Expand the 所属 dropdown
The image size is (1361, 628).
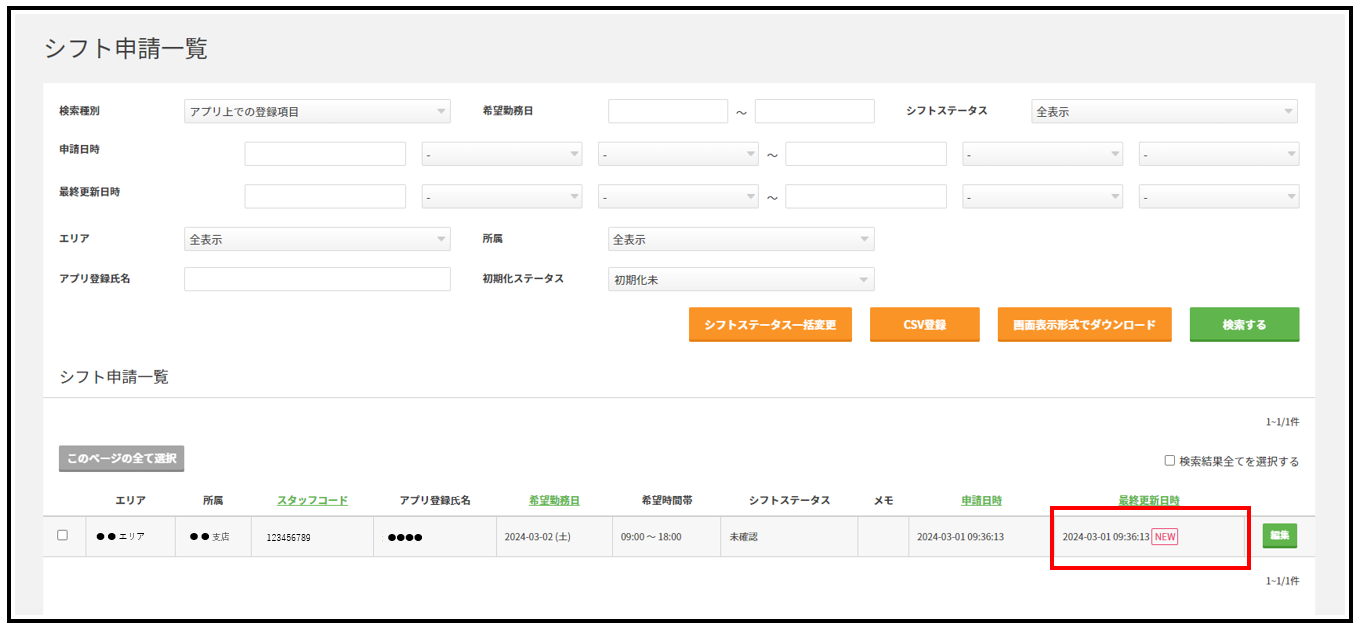[740, 238]
